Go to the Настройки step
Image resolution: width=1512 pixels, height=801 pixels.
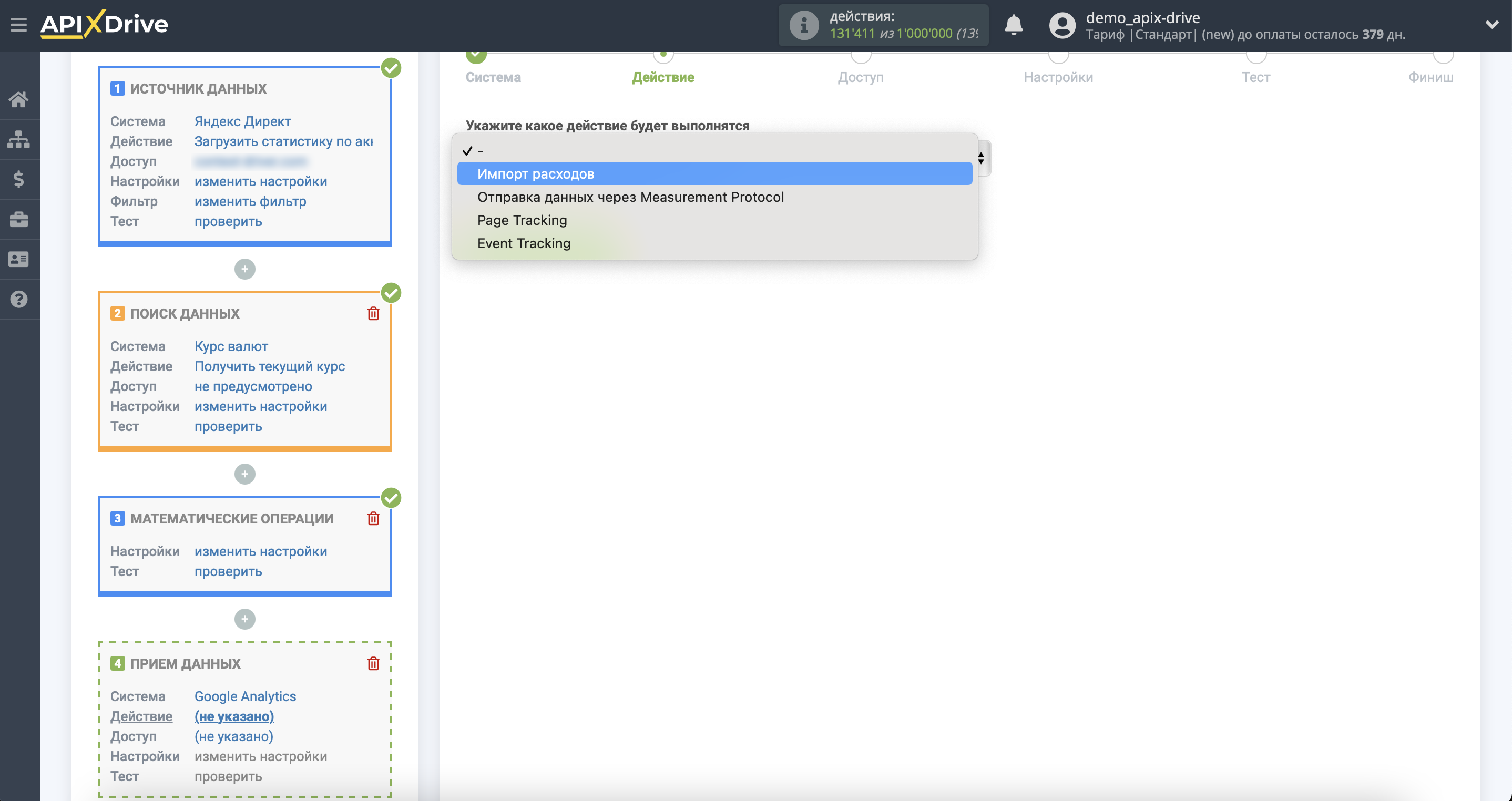coord(1058,77)
